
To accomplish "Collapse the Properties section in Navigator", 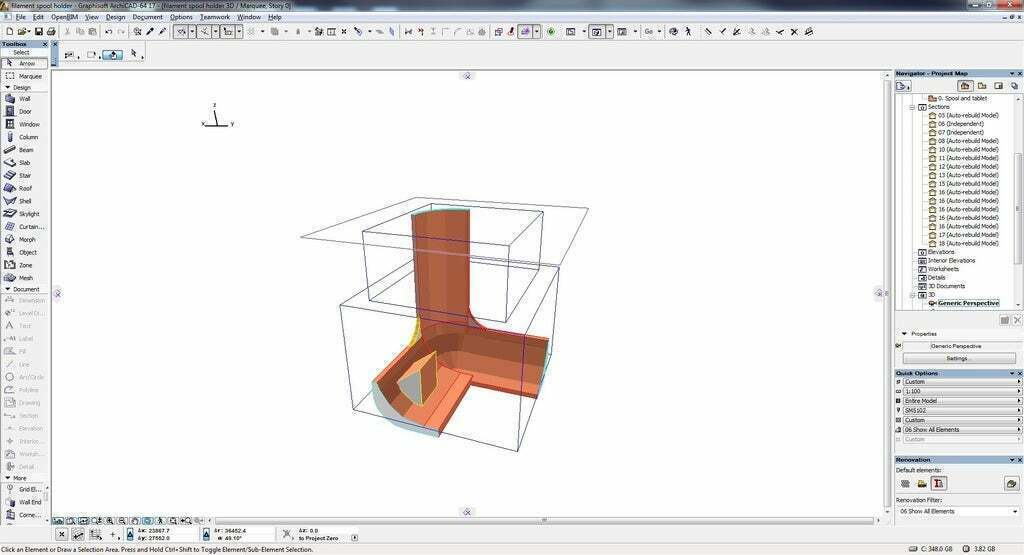I will click(904, 334).
